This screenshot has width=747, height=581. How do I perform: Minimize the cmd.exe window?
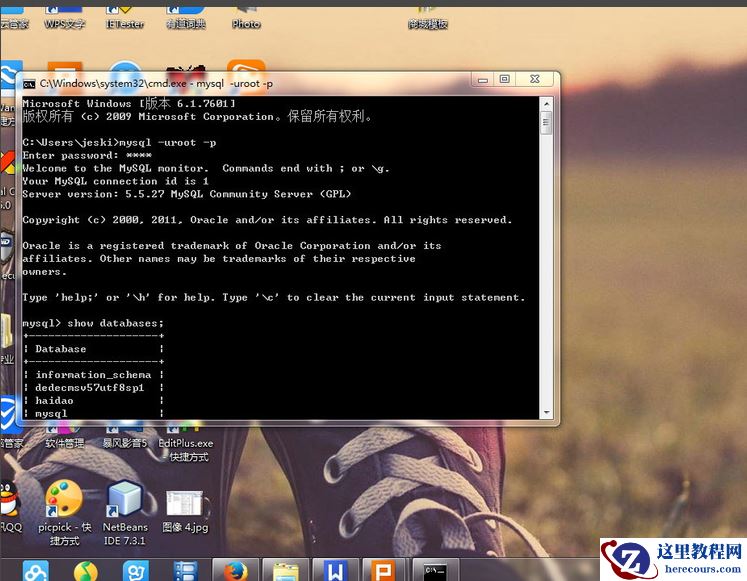(x=483, y=80)
